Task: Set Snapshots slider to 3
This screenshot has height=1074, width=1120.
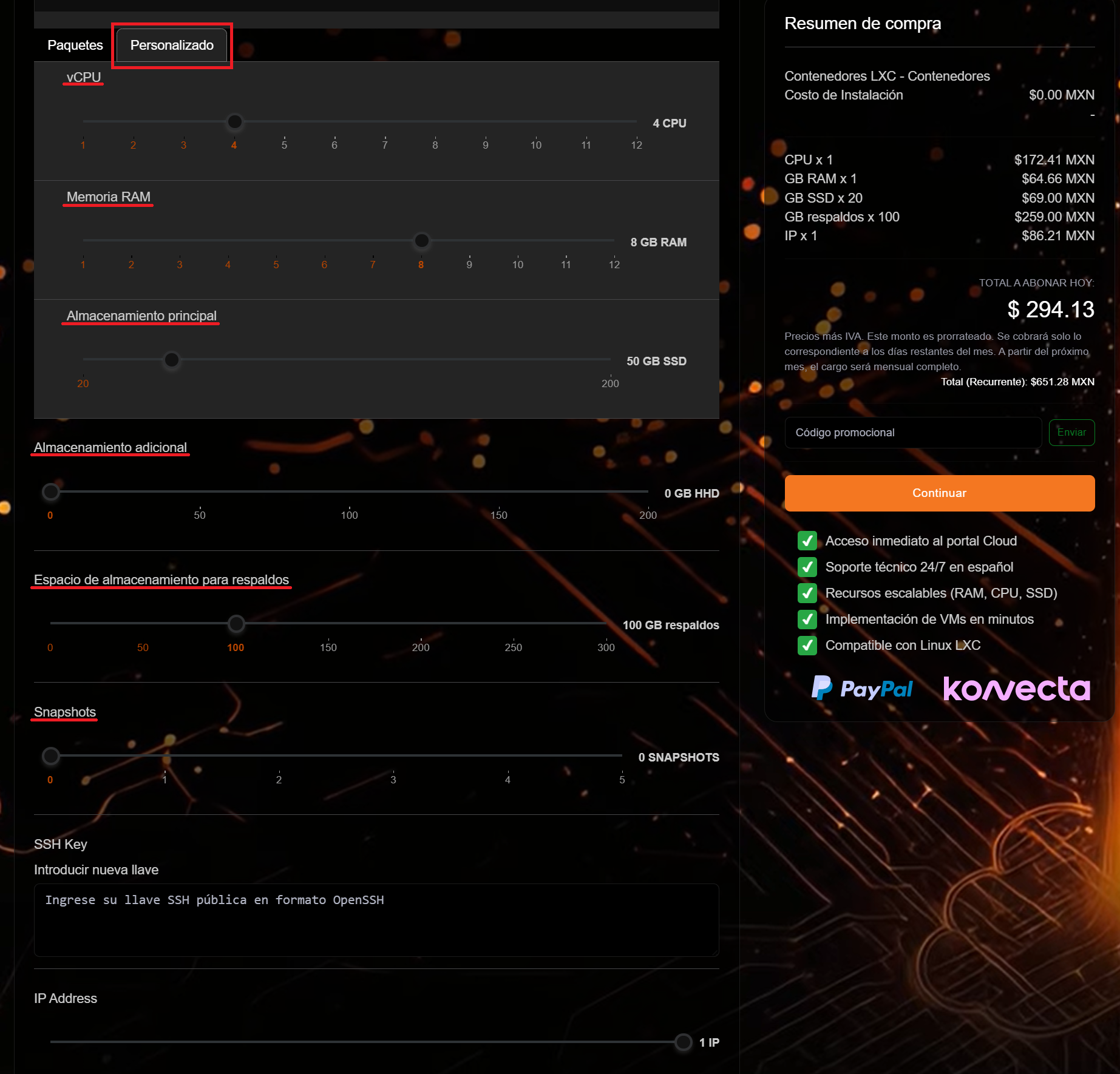Action: click(x=393, y=756)
